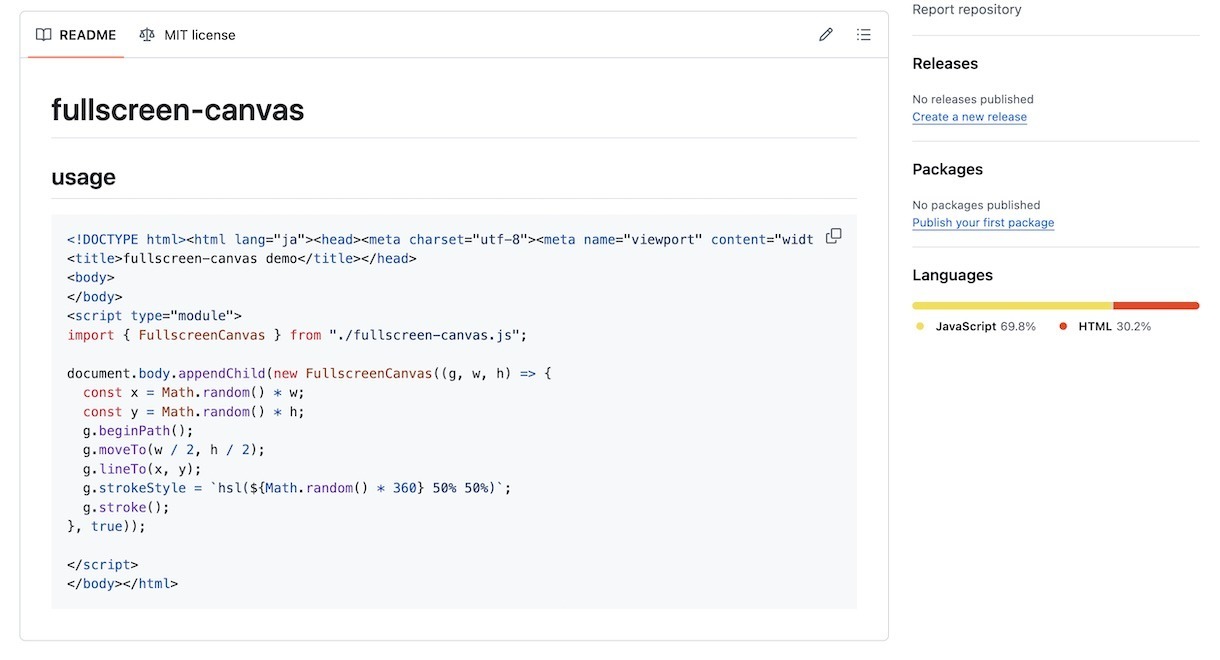Viewport: 1220px width, 660px height.
Task: Click Create a new release
Action: [x=969, y=117]
